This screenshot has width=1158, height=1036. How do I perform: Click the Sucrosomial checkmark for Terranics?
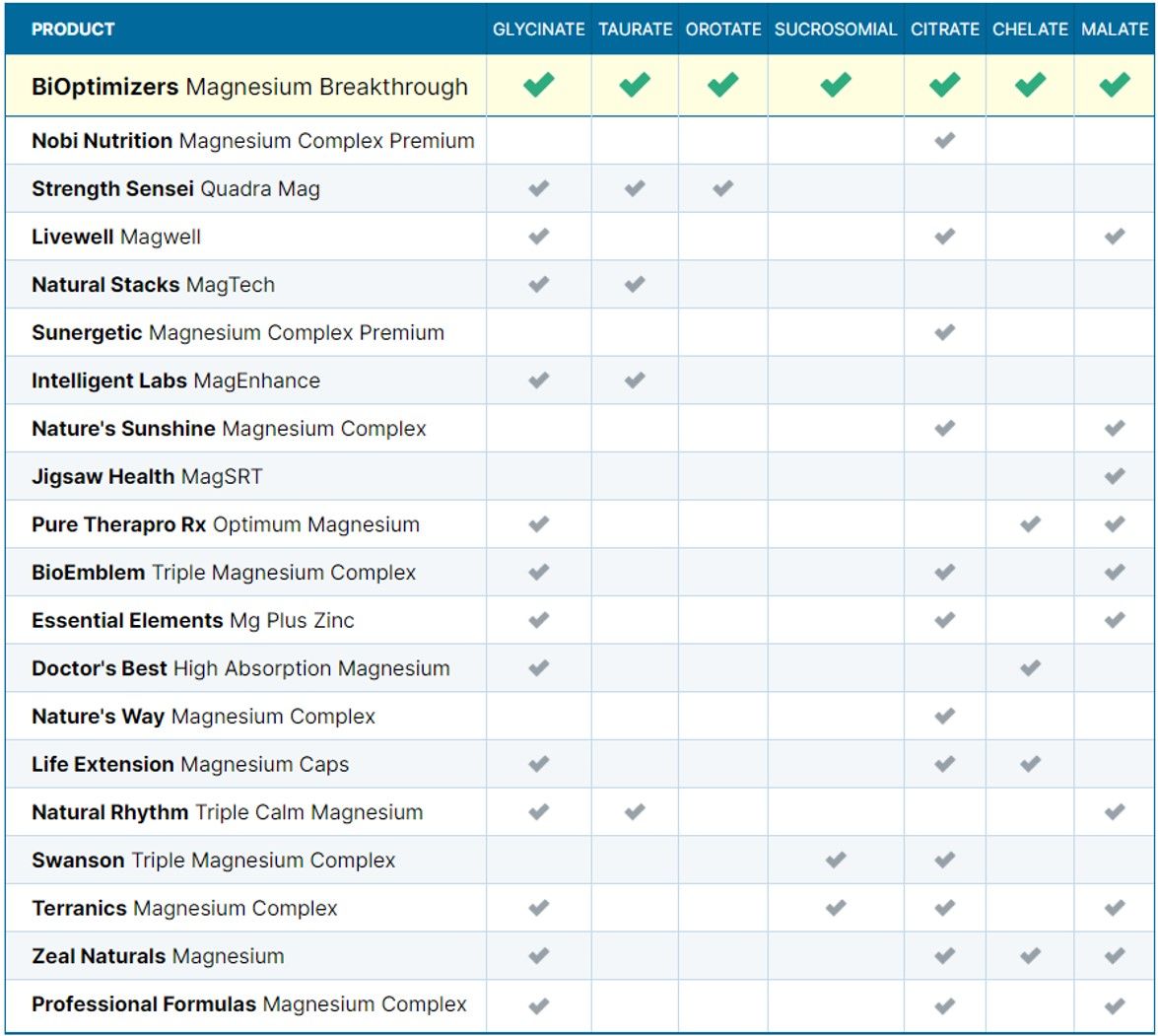pyautogui.click(x=836, y=908)
